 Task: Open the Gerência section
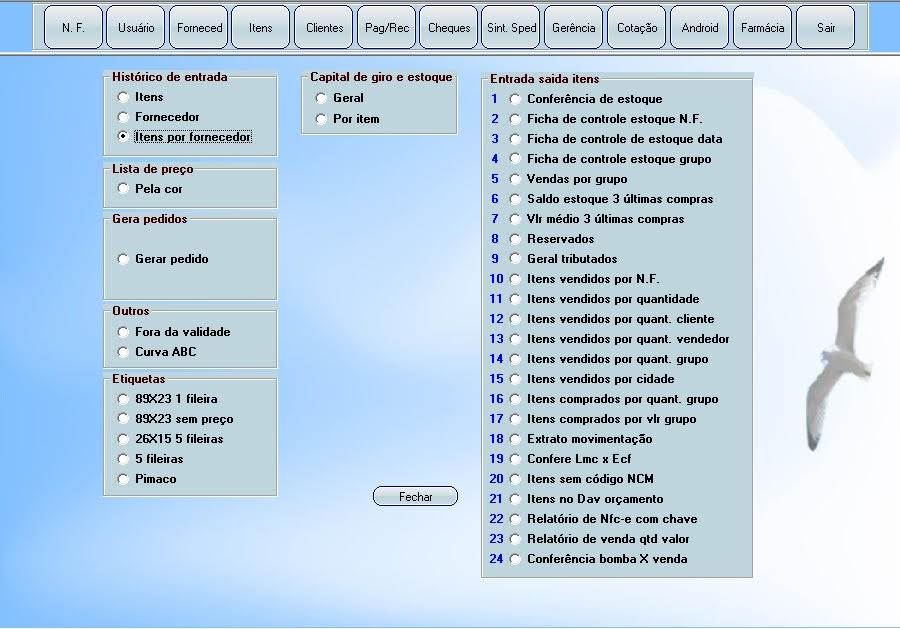(573, 28)
